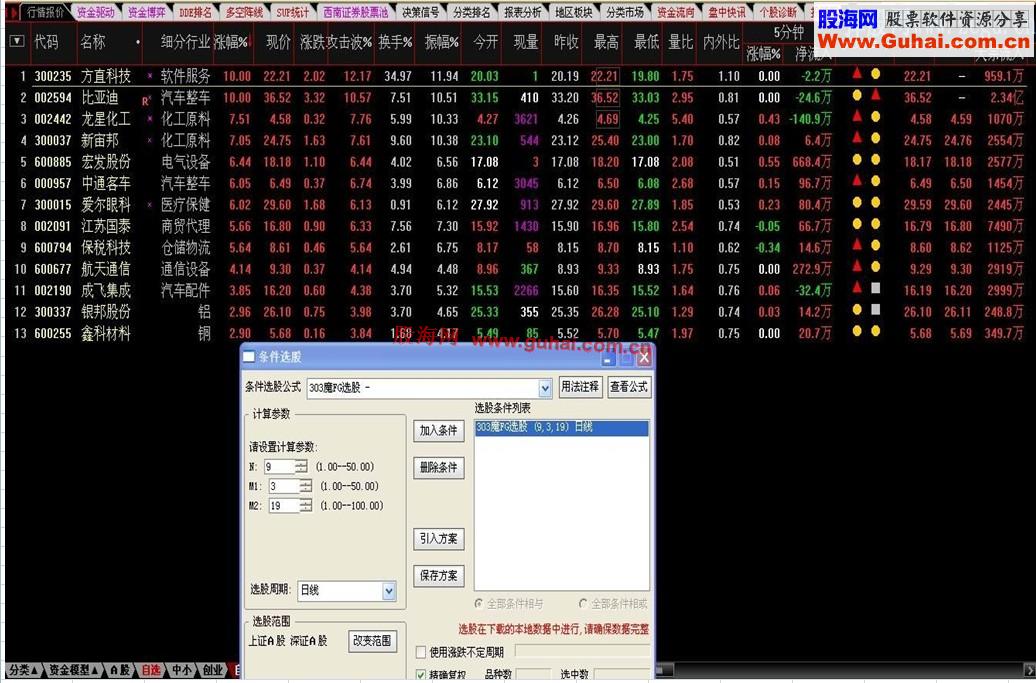Screen dimensions: 1036x683
Task: Switch to the DDE排名 tab
Action: coord(196,12)
